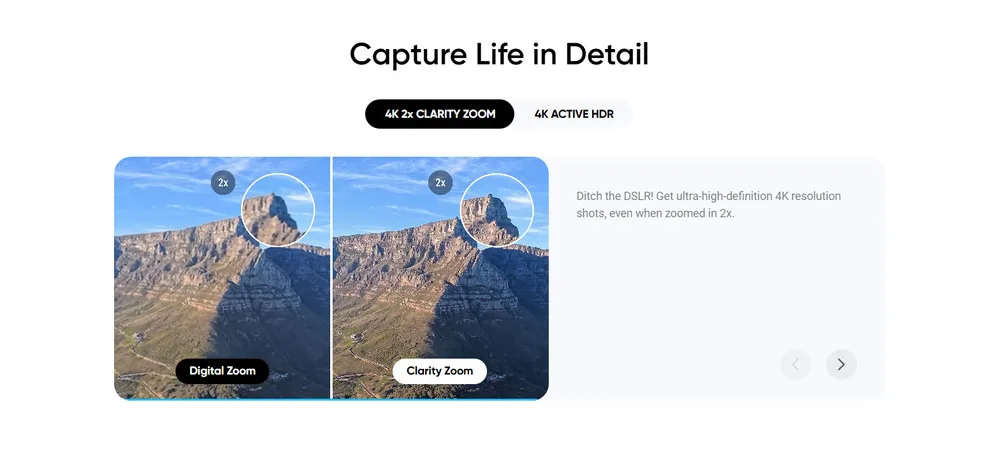1000x472 pixels.
Task: Click the 2x badge on left image
Action: pyautogui.click(x=223, y=182)
